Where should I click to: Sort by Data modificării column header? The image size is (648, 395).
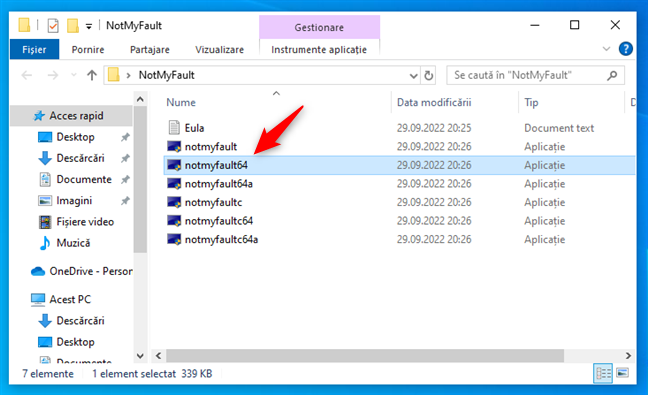click(434, 102)
